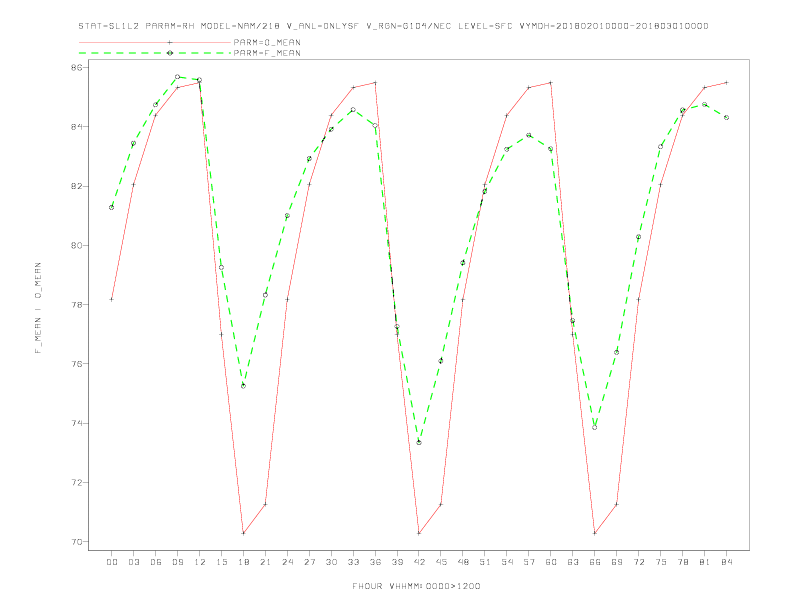The width and height of the screenshot is (792, 612).
Task: Click x-axis tick label 42
Action: point(419,562)
